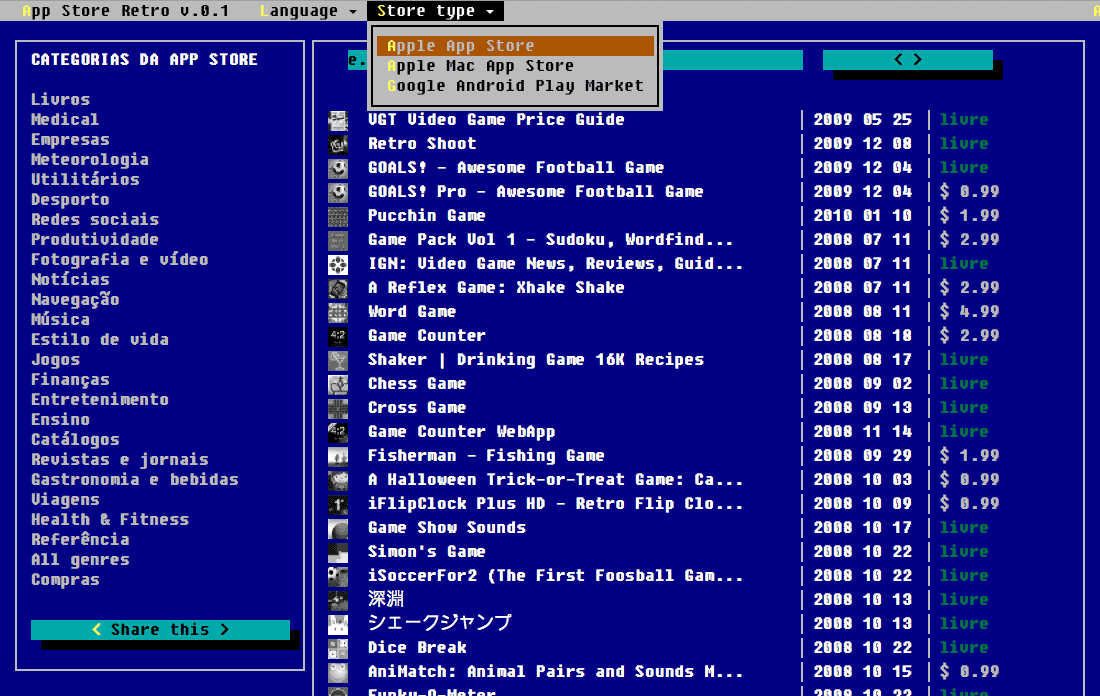Click the Pucchin Game app icon
The height and width of the screenshot is (696, 1100).
pyautogui.click(x=338, y=216)
